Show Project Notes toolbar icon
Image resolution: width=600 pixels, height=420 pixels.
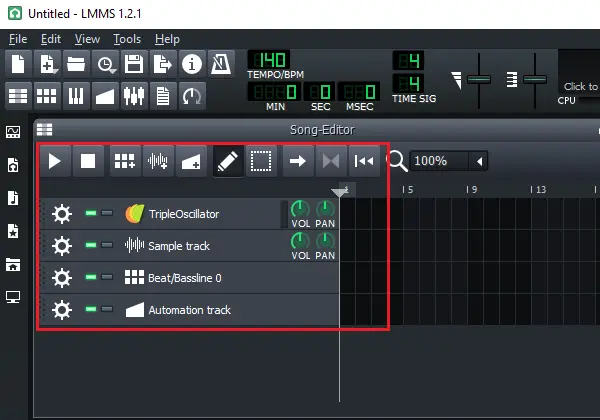pos(163,96)
